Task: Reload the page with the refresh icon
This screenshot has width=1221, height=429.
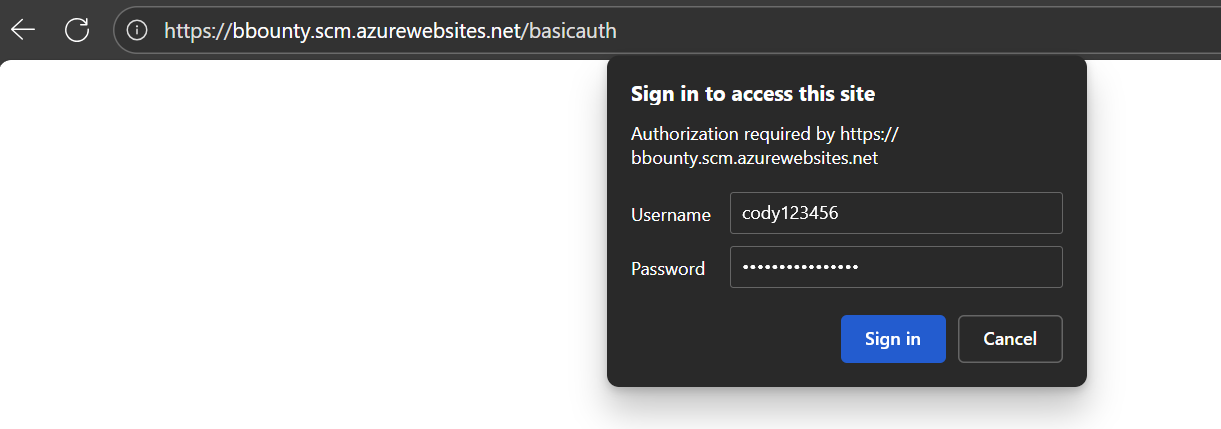Action: (77, 30)
